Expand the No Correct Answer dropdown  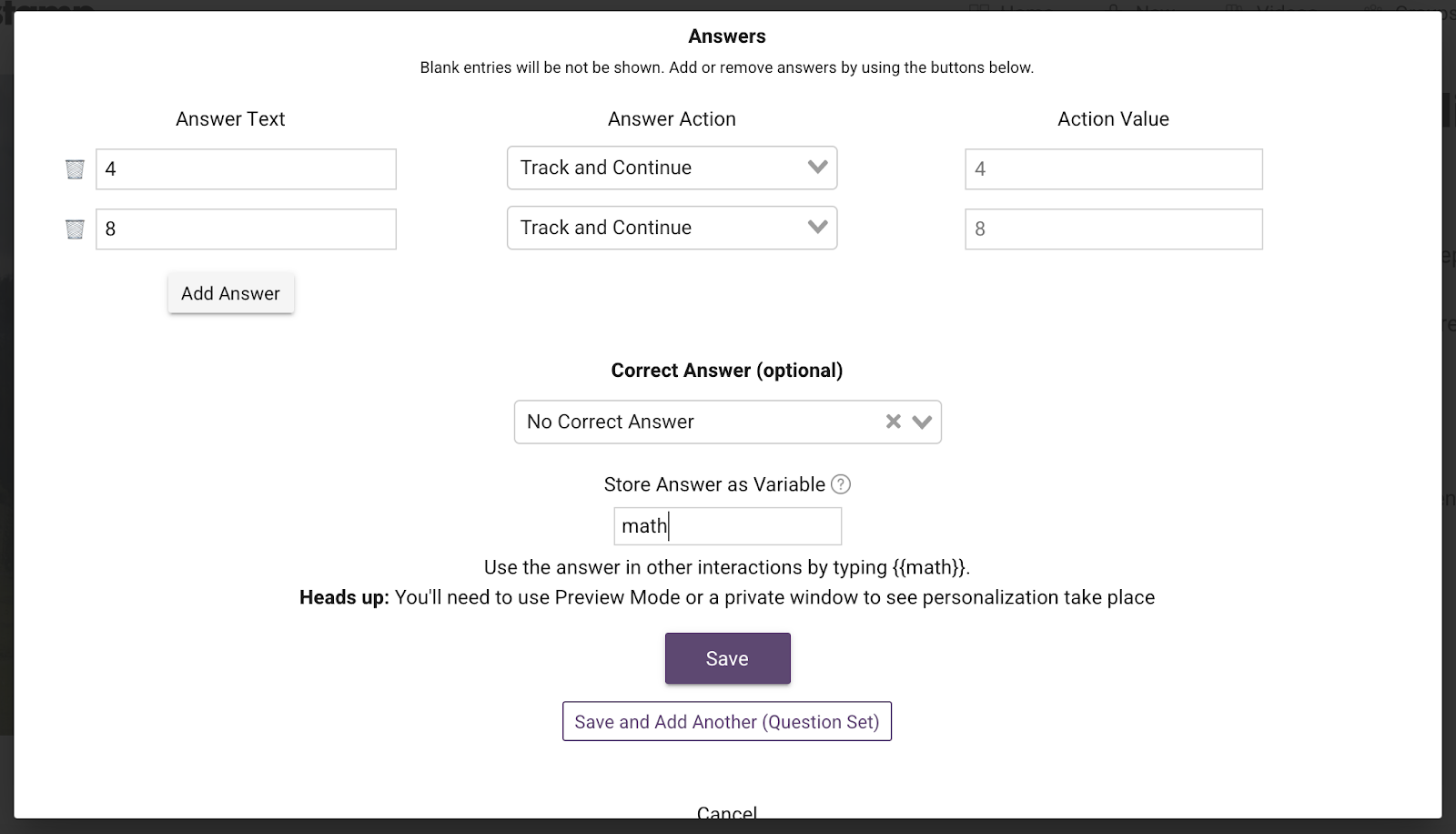pyautogui.click(x=692, y=422)
